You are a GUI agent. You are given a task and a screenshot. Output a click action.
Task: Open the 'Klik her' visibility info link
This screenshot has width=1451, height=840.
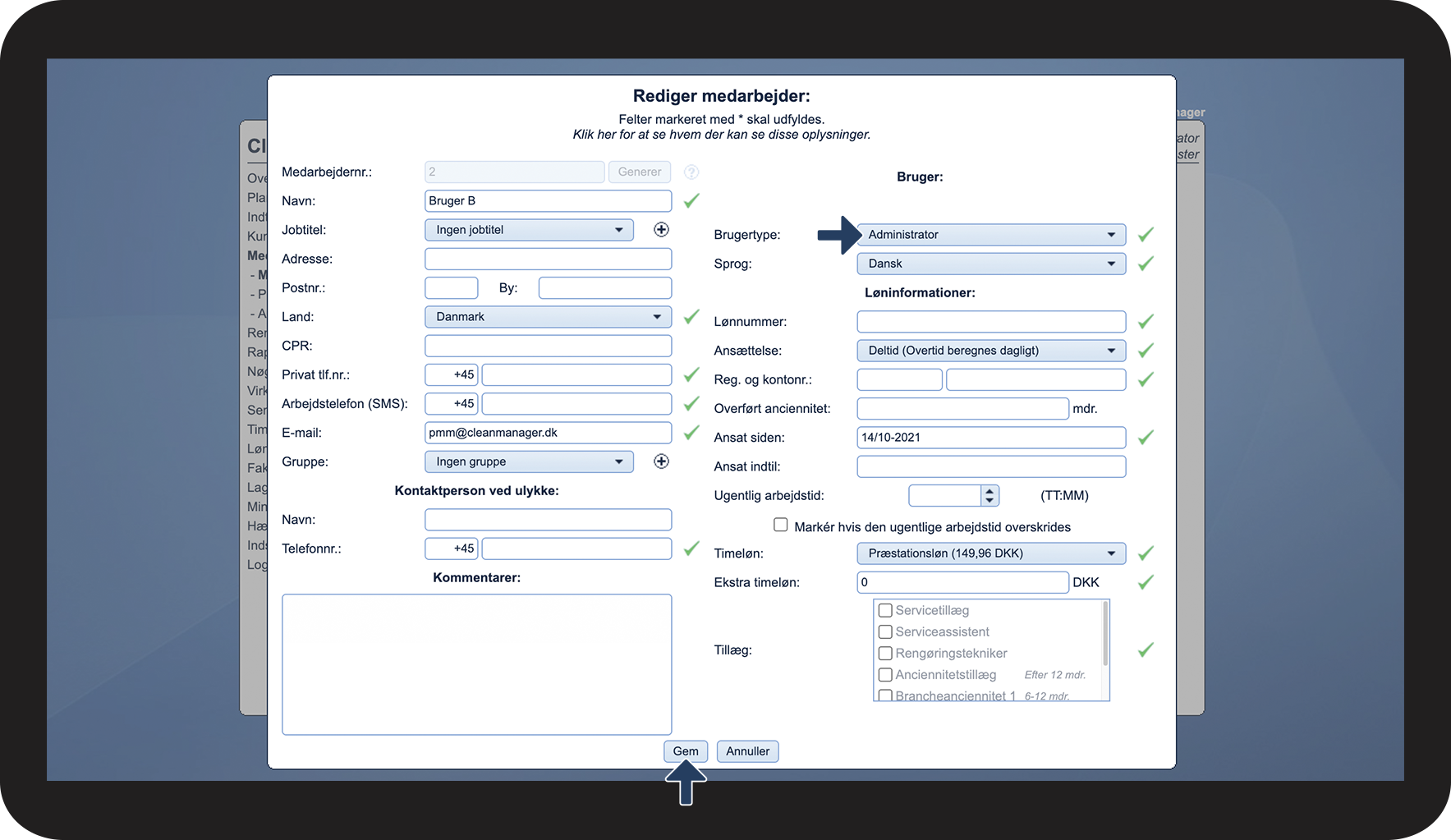click(721, 135)
